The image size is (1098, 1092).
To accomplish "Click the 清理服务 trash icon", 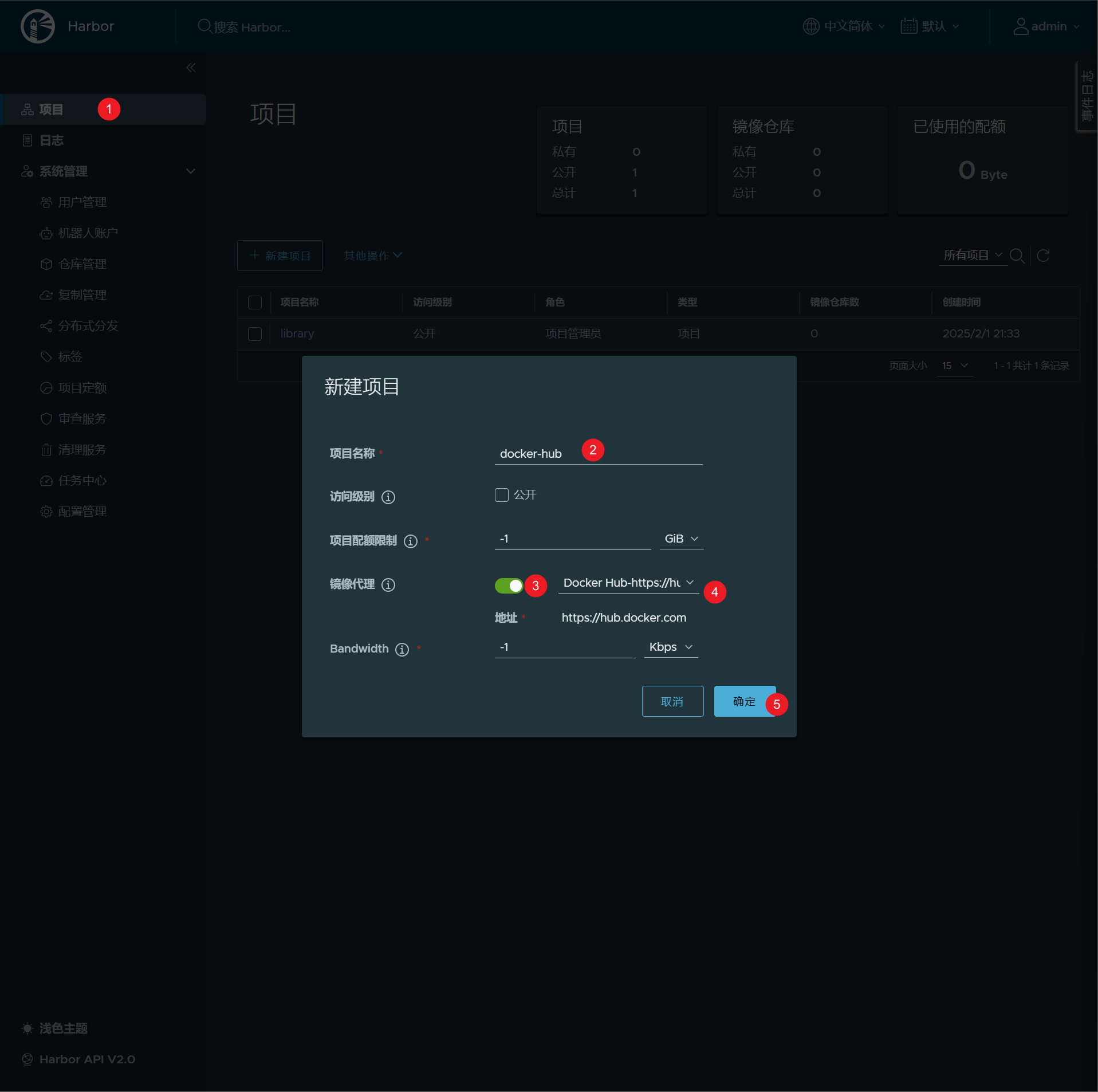I will [x=46, y=450].
